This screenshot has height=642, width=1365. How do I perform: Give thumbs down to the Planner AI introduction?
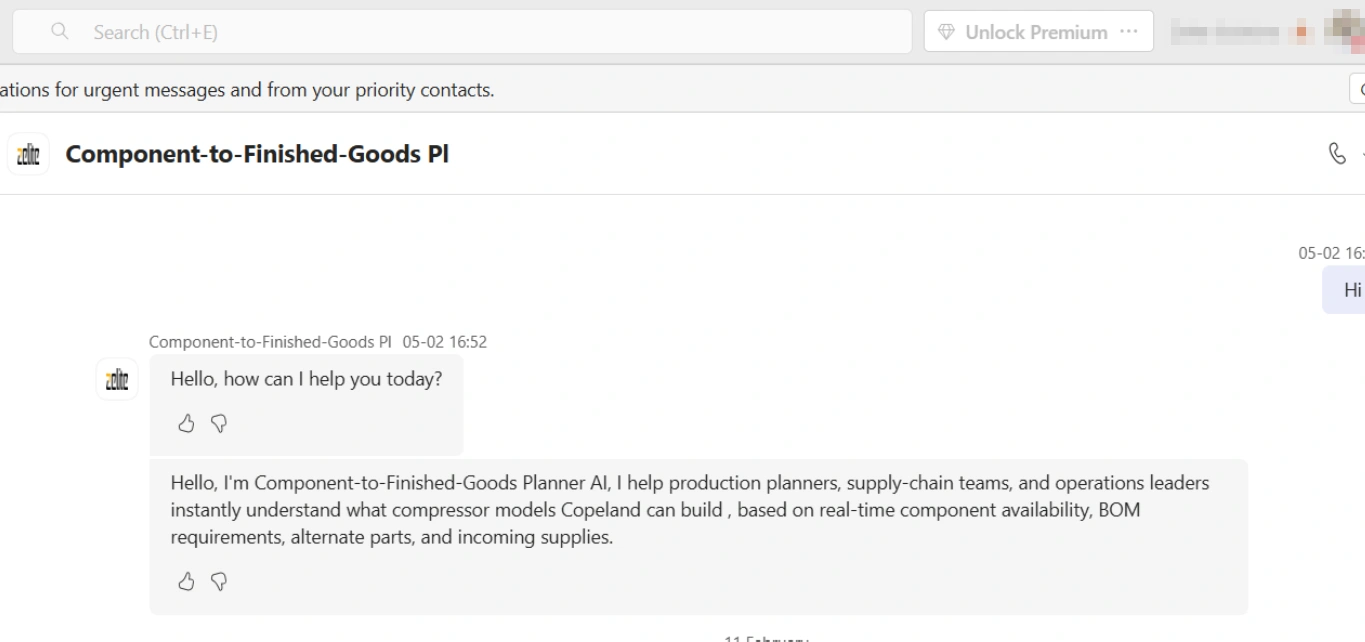tap(219, 581)
